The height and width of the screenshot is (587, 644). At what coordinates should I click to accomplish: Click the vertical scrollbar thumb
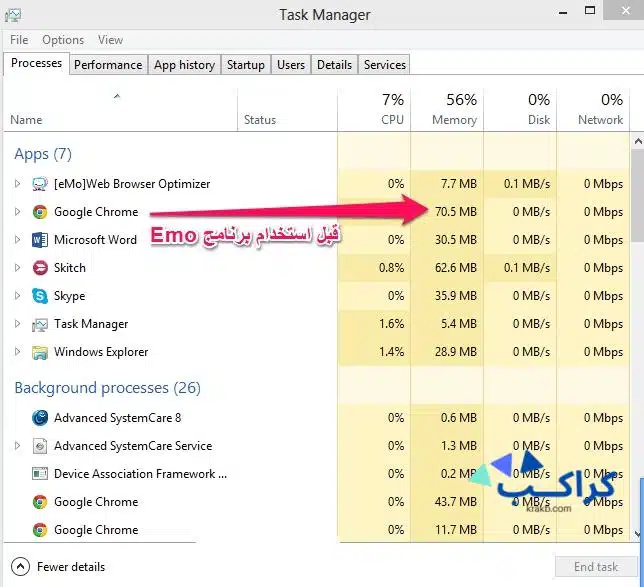tap(638, 194)
